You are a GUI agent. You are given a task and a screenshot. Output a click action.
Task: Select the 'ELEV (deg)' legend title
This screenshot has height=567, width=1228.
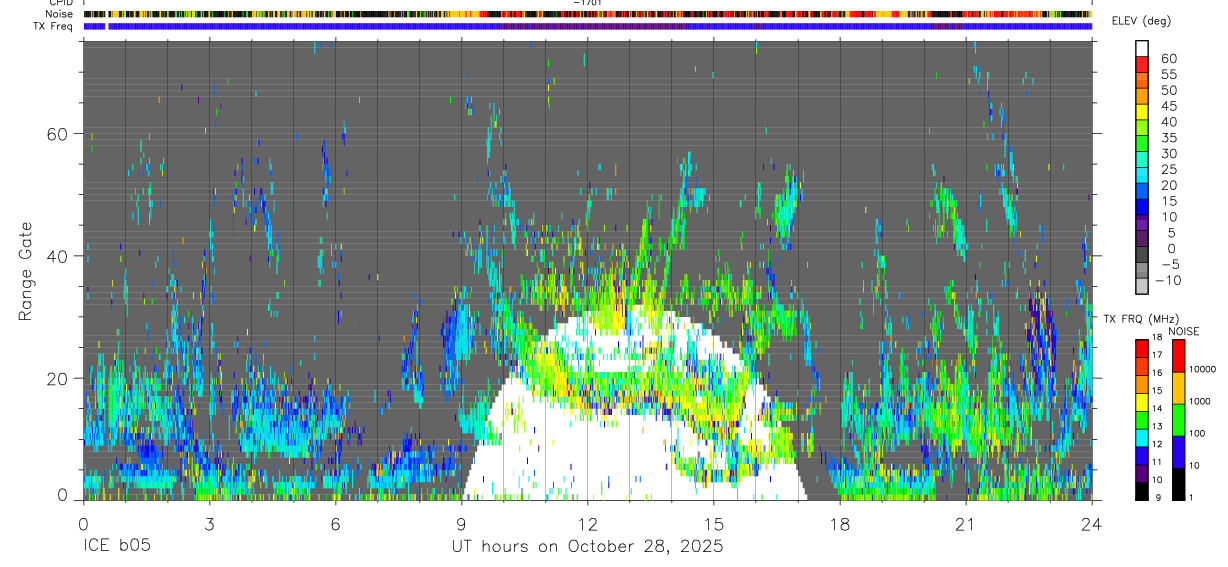click(1141, 21)
